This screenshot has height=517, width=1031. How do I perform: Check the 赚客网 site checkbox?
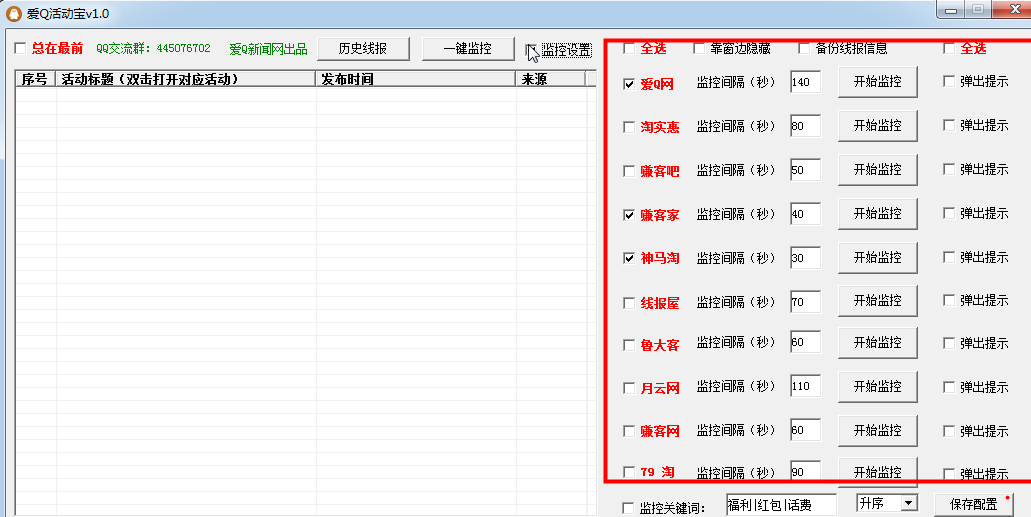coord(629,431)
